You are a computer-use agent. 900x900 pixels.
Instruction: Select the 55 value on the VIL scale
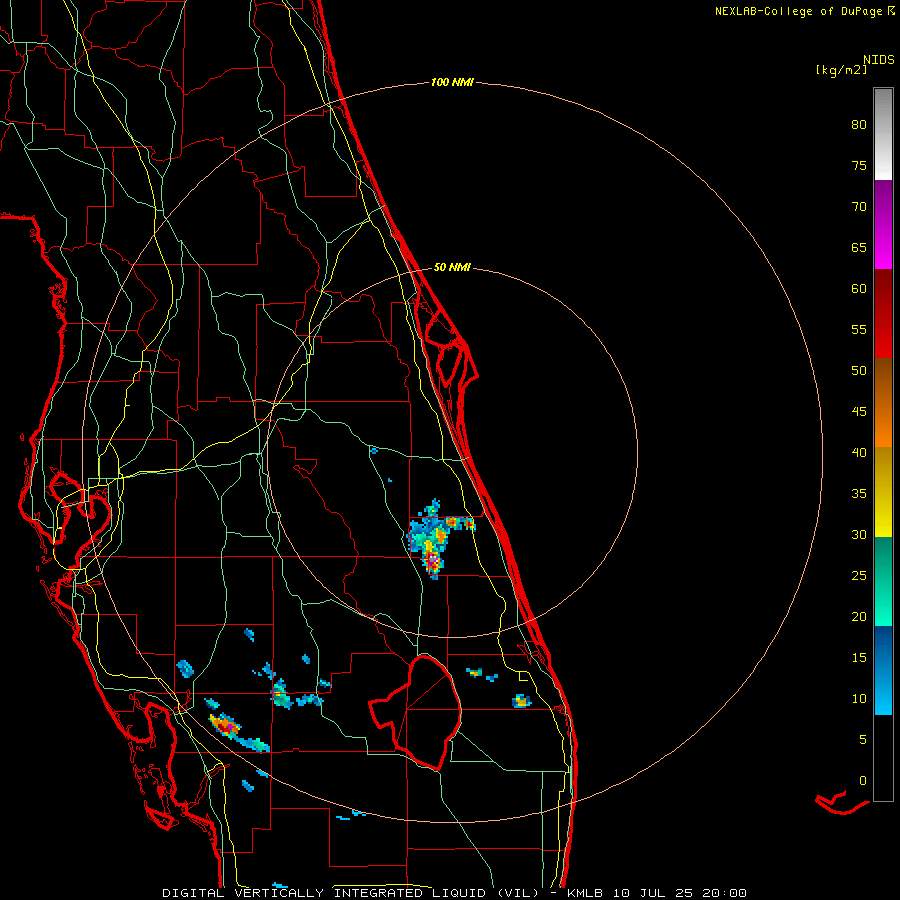pos(859,329)
